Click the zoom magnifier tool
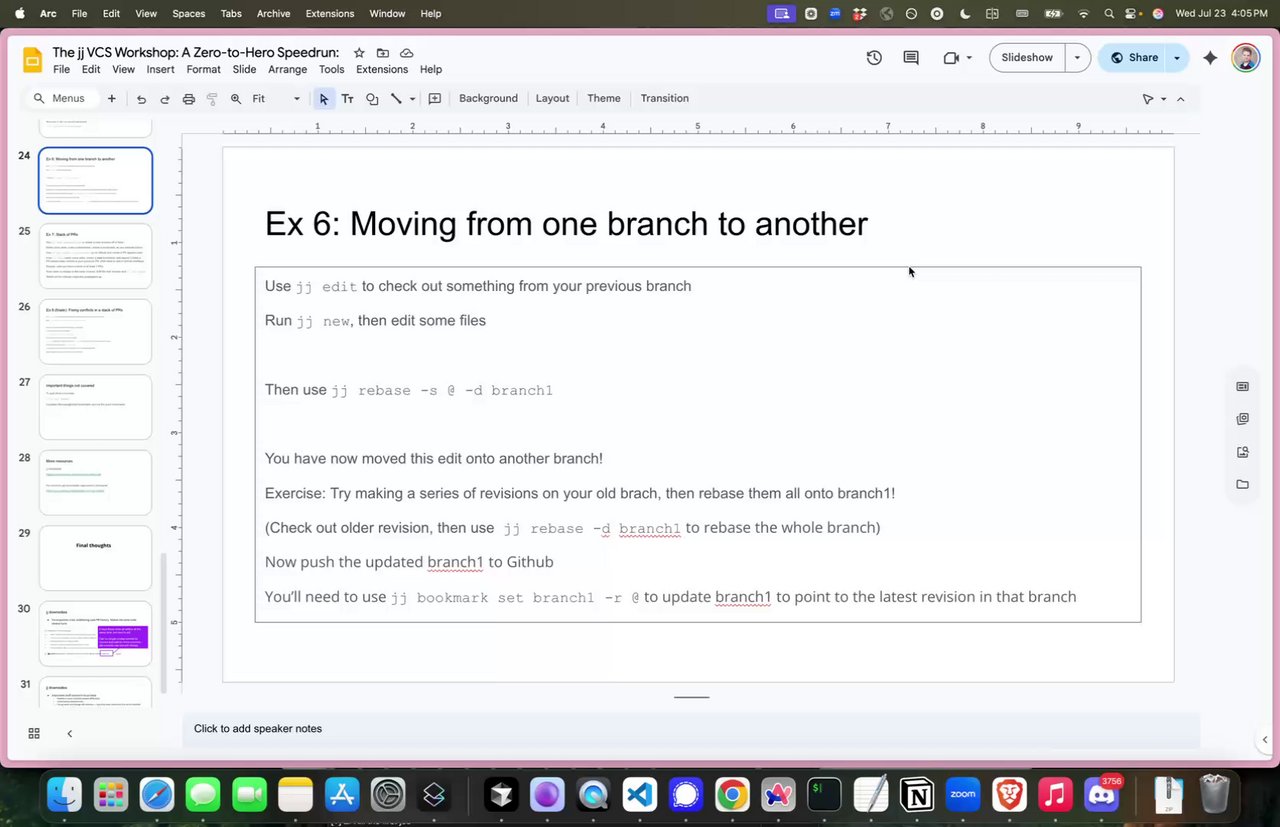The height and width of the screenshot is (827, 1280). point(236,99)
